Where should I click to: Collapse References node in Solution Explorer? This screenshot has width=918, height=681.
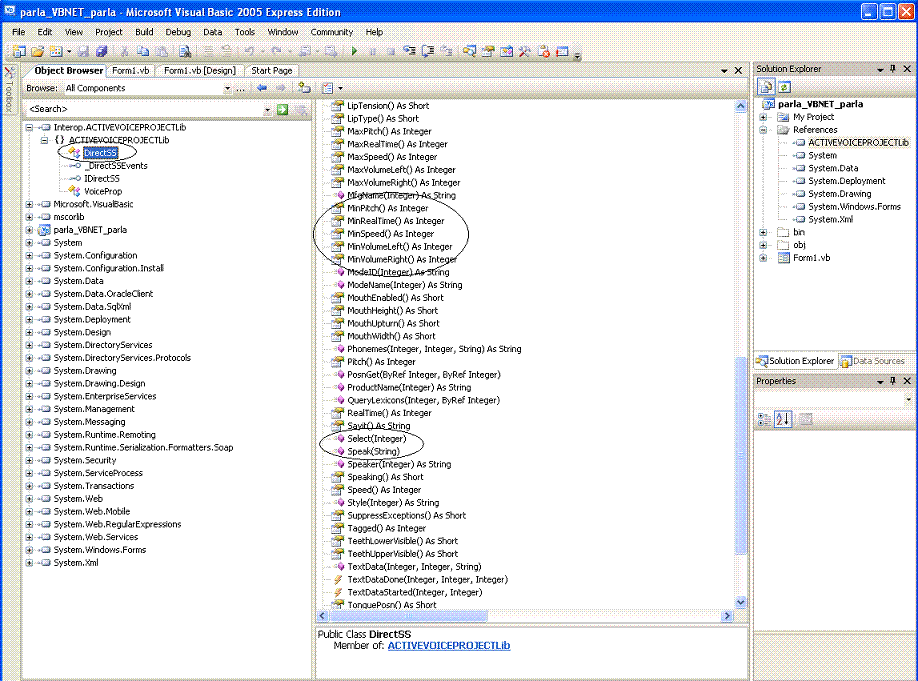(763, 130)
